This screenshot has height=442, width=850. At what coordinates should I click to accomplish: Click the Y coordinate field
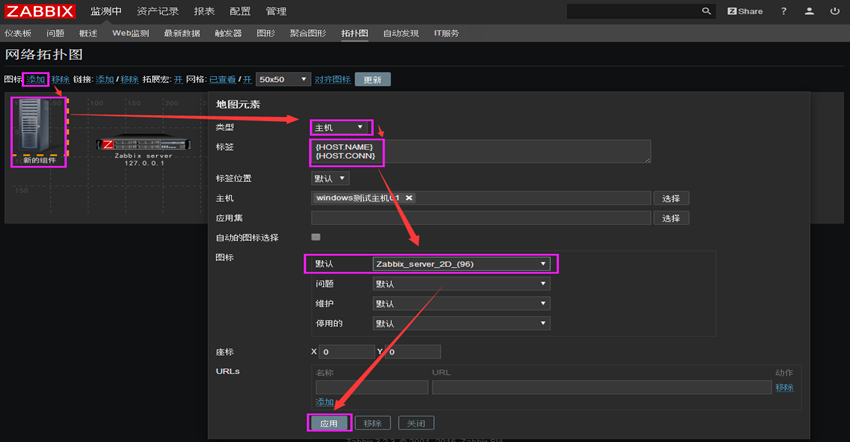(413, 351)
